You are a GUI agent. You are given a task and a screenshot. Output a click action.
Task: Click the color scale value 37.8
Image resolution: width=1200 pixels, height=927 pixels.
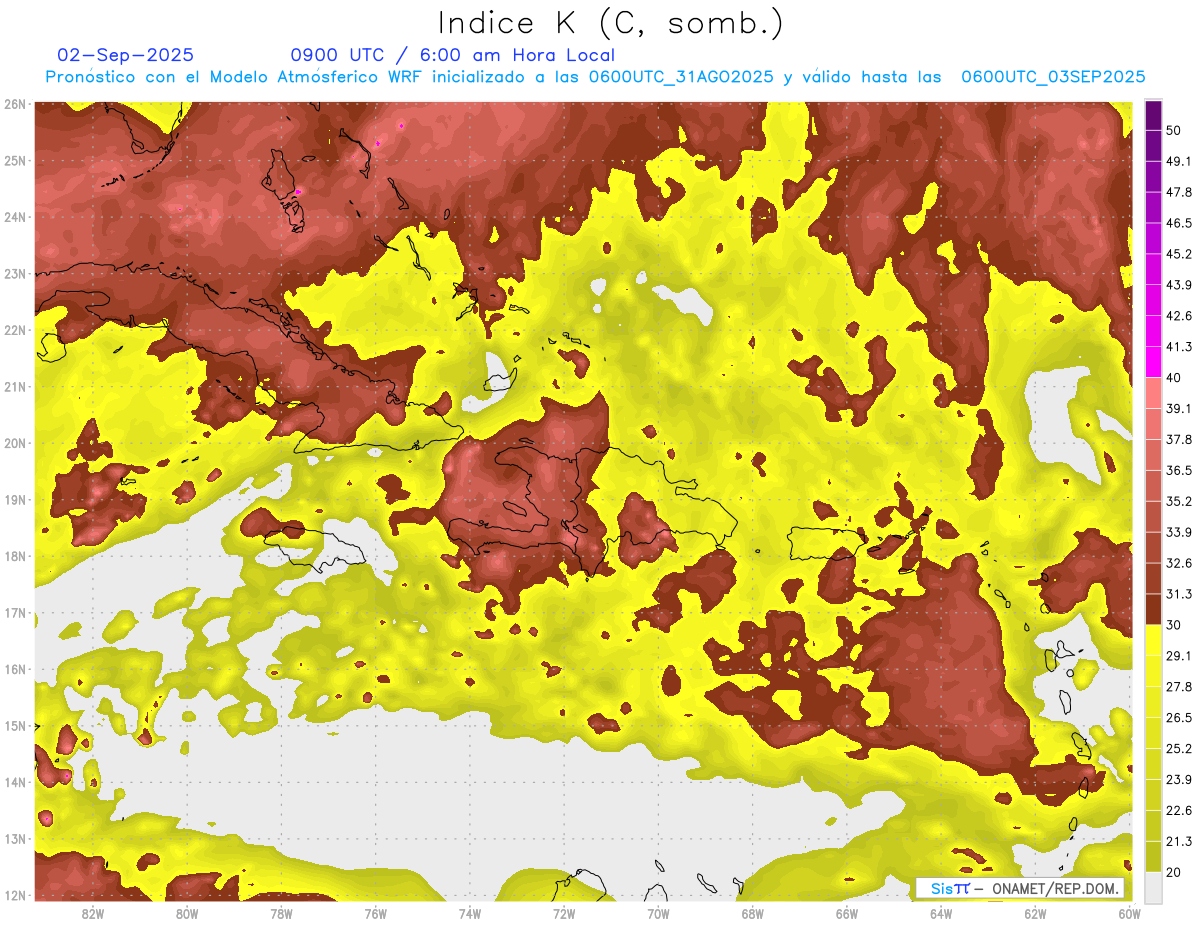[x=1178, y=439]
